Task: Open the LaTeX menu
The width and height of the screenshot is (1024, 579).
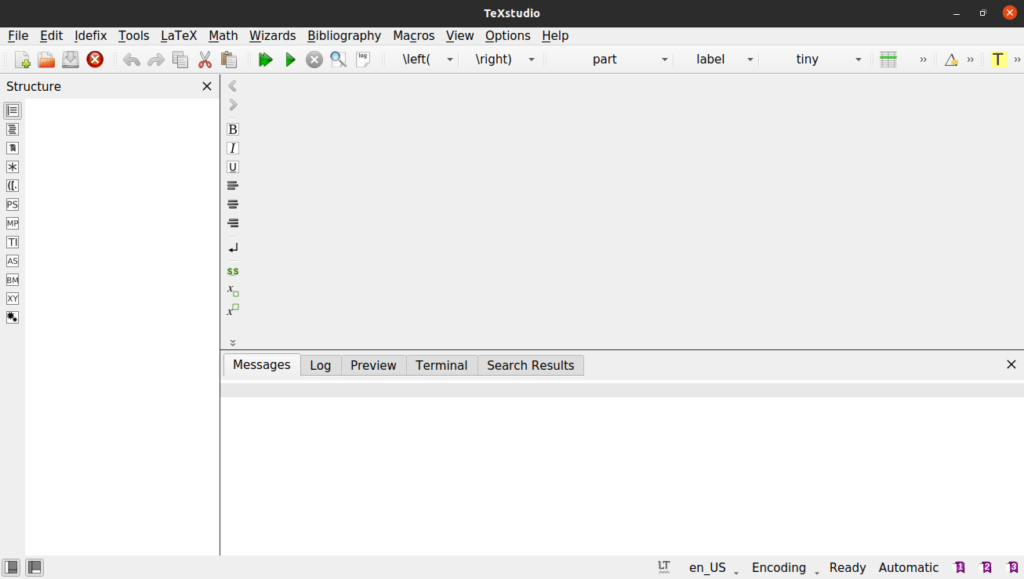Action: pos(178,36)
